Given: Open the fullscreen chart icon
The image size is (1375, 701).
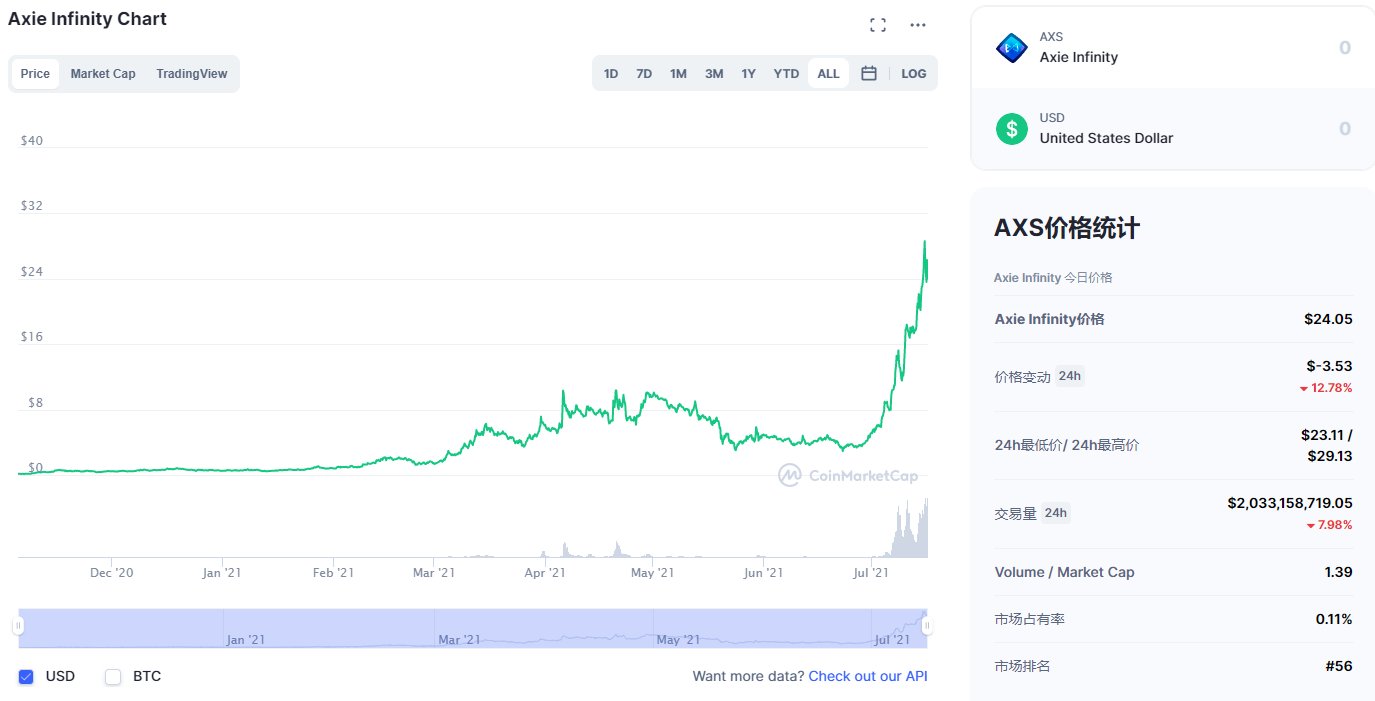Looking at the screenshot, I should 878,25.
